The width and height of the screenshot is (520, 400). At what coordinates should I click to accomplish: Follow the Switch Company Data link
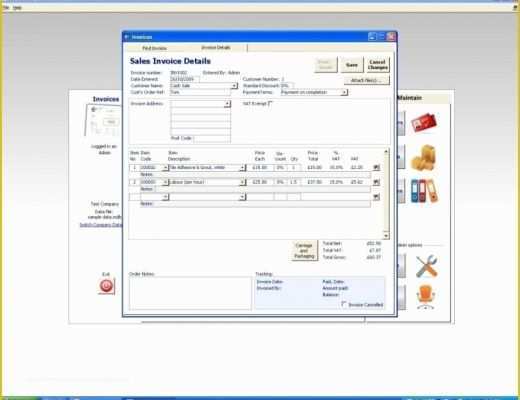tap(101, 225)
